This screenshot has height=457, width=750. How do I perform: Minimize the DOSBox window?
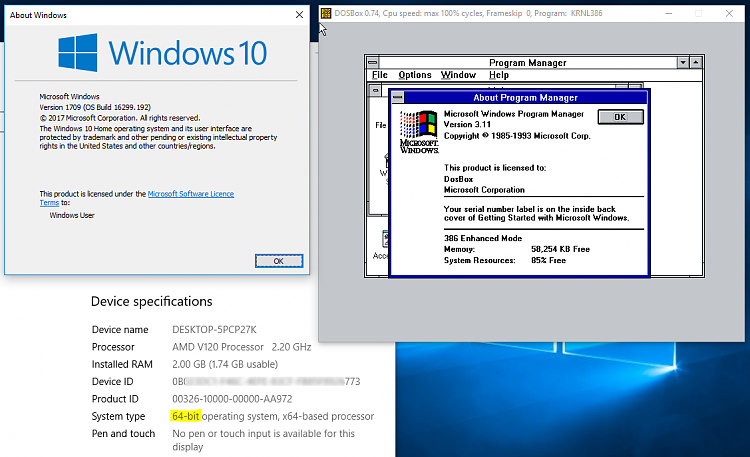pyautogui.click(x=669, y=13)
